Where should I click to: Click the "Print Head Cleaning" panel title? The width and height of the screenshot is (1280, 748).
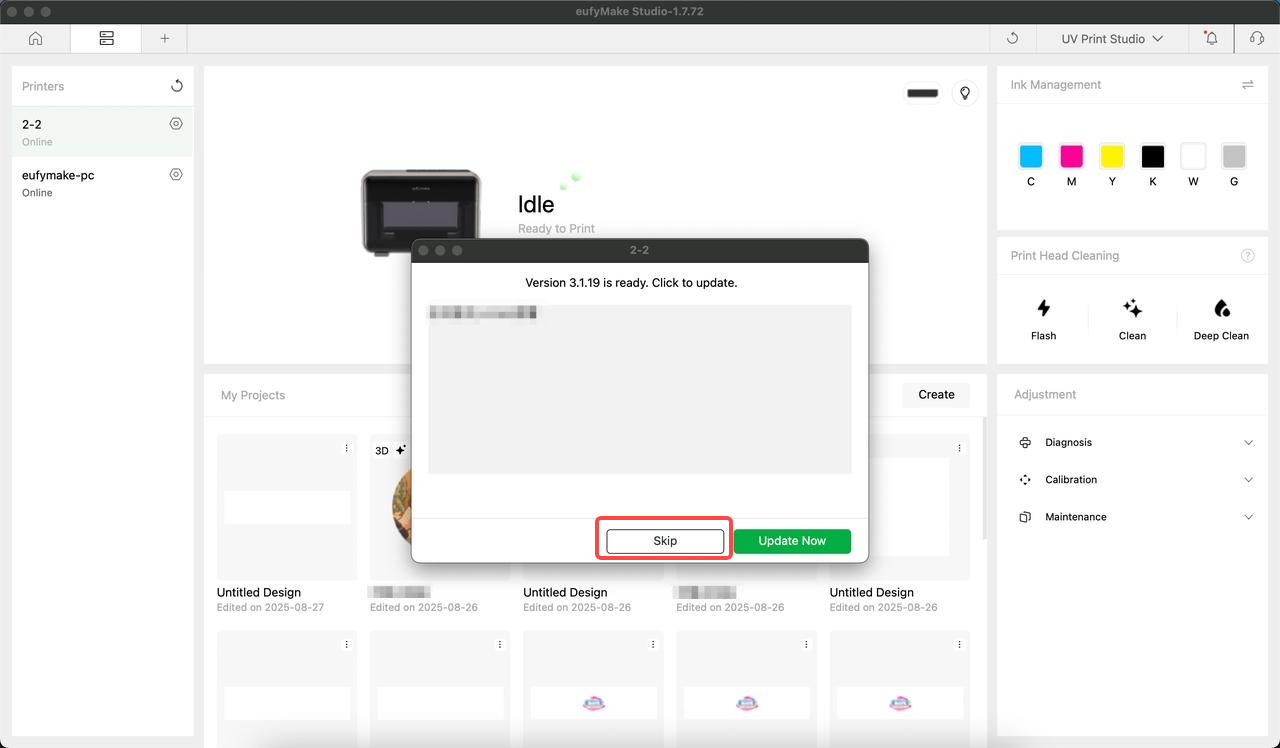pos(1065,256)
